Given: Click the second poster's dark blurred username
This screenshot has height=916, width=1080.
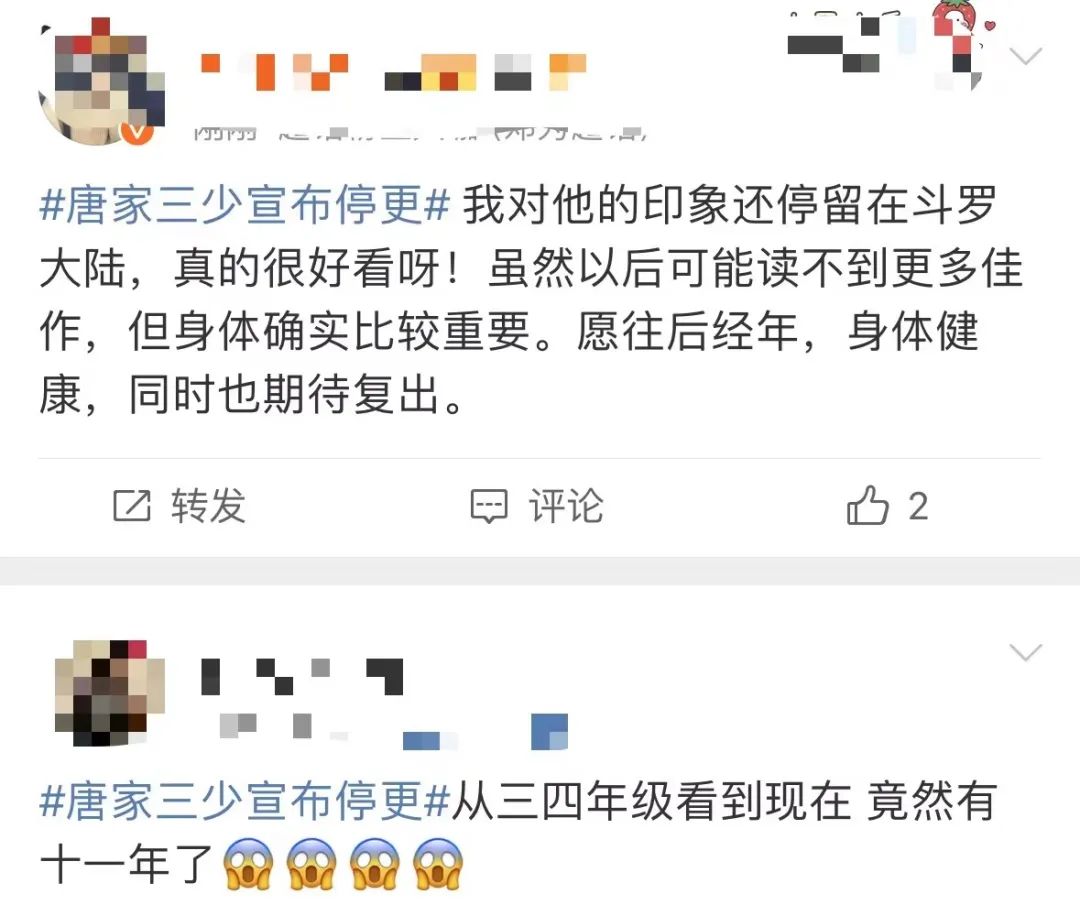Looking at the screenshot, I should click(x=302, y=676).
